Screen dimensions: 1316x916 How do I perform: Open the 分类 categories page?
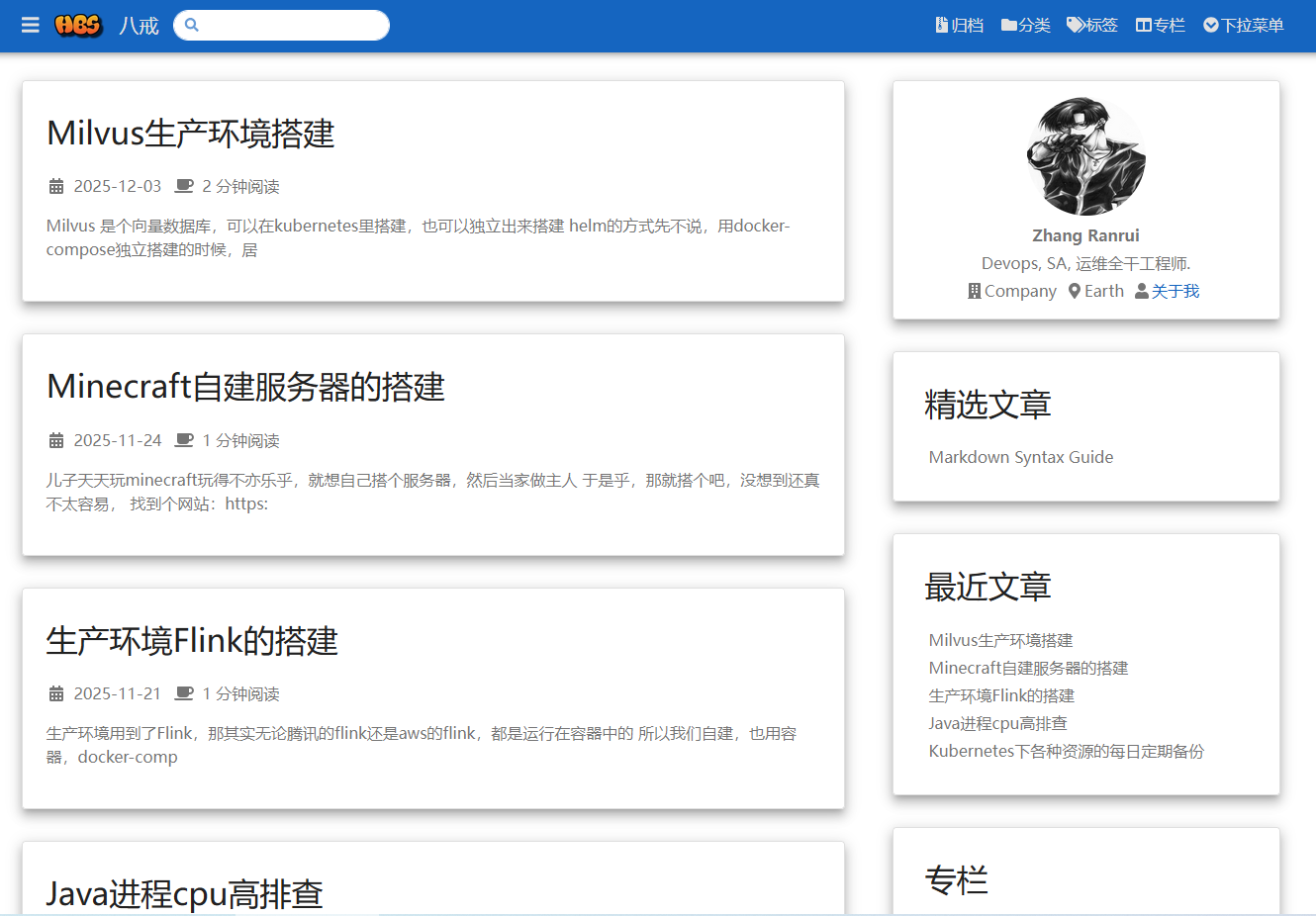1025,25
